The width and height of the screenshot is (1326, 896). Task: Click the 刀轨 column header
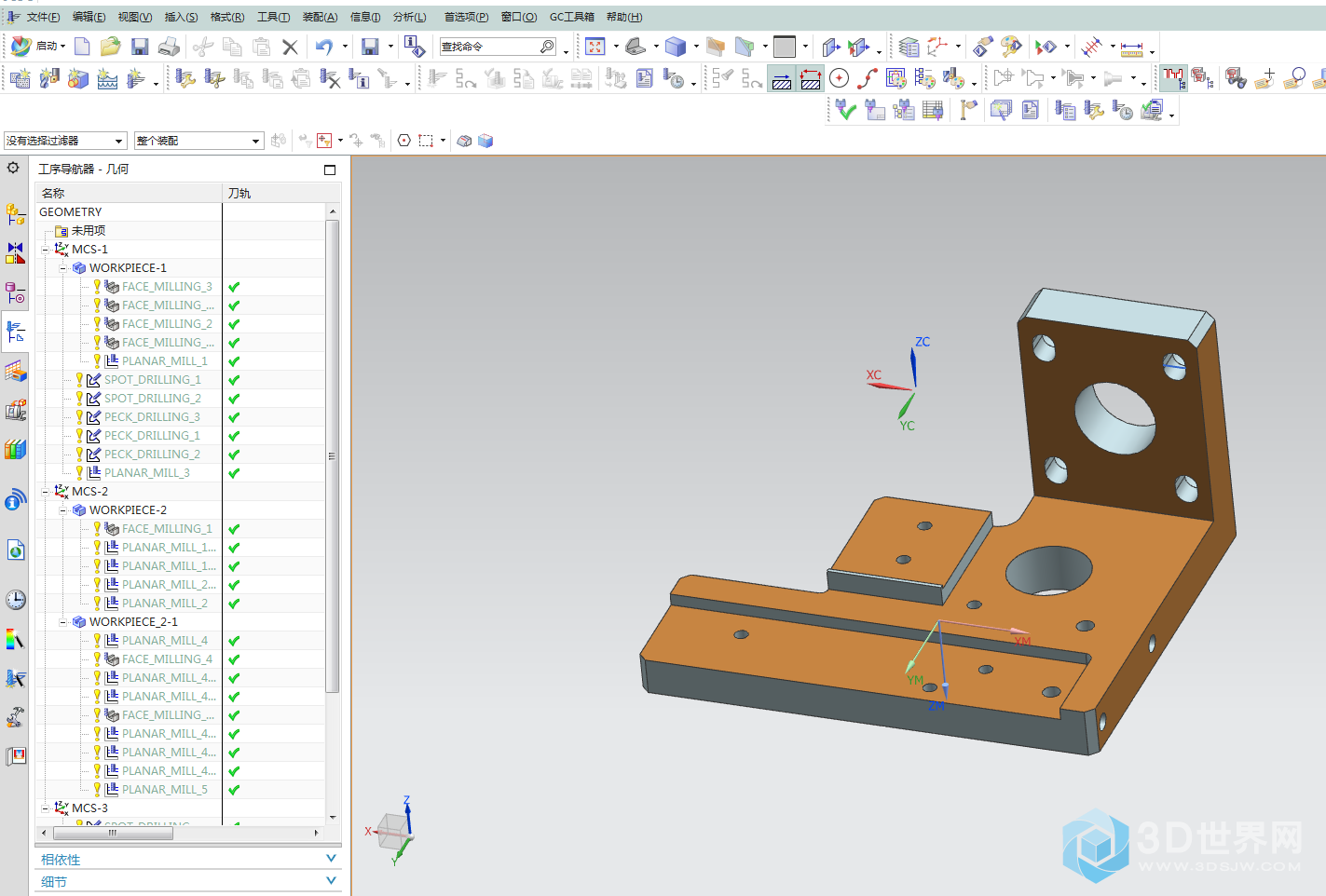(281, 193)
